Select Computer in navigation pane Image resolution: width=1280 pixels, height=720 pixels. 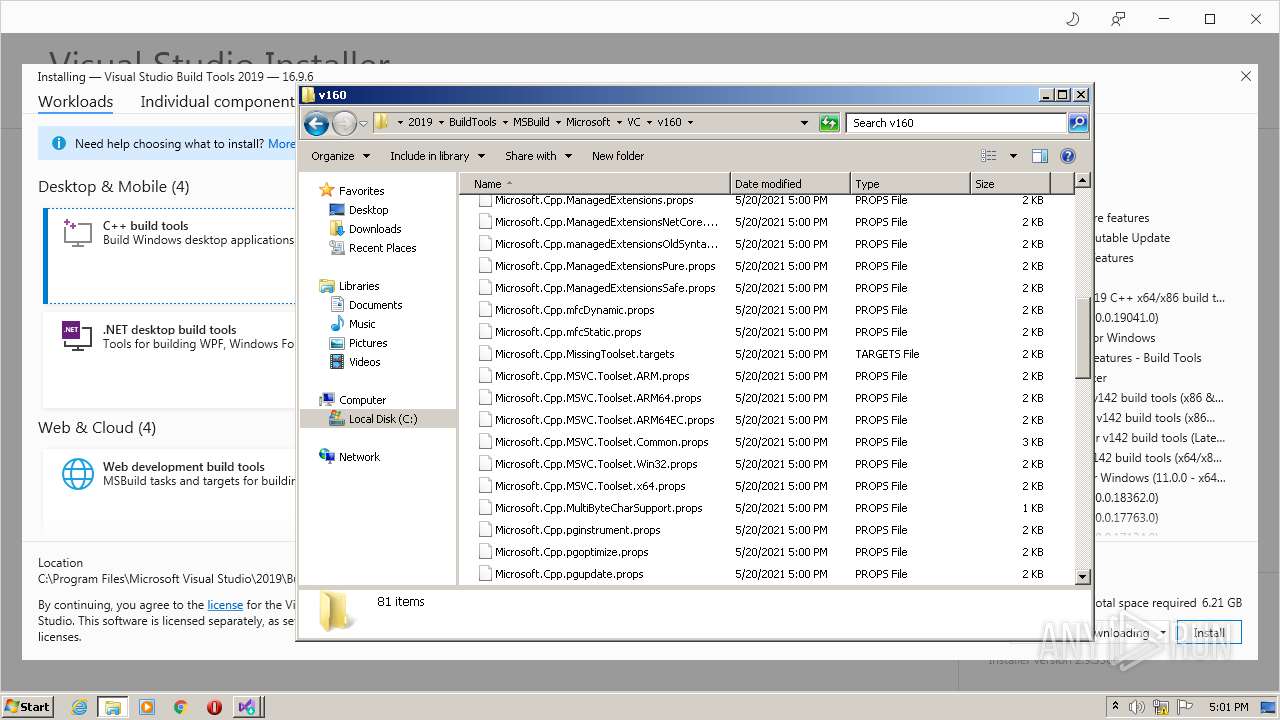pos(362,400)
